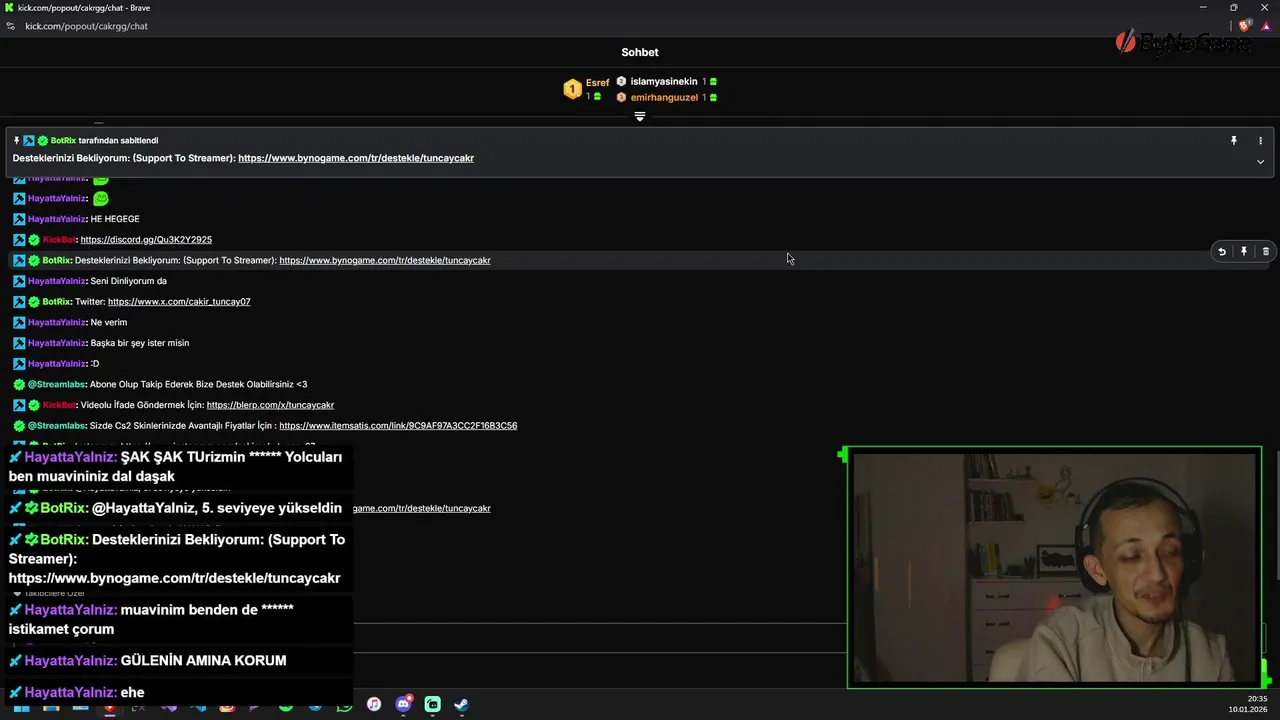Click verified badge before @Streamlabs itemsatis message

coord(19,426)
